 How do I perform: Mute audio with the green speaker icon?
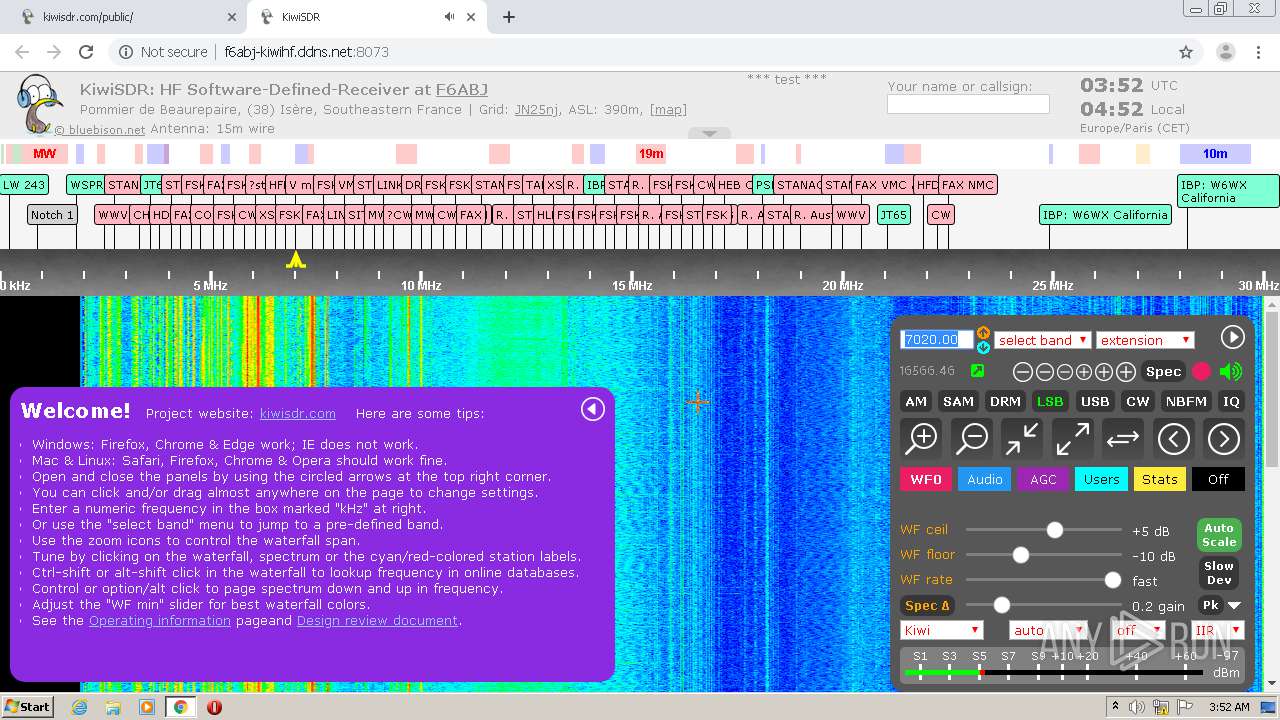pos(1231,371)
